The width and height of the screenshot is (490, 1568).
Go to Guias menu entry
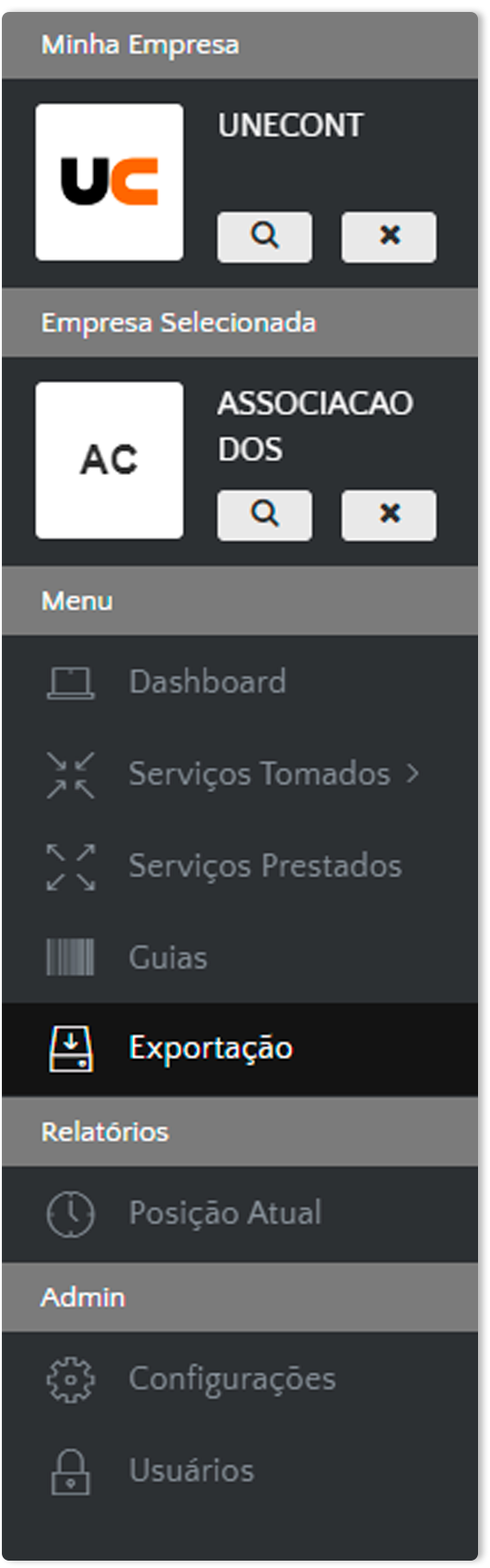coord(239,958)
